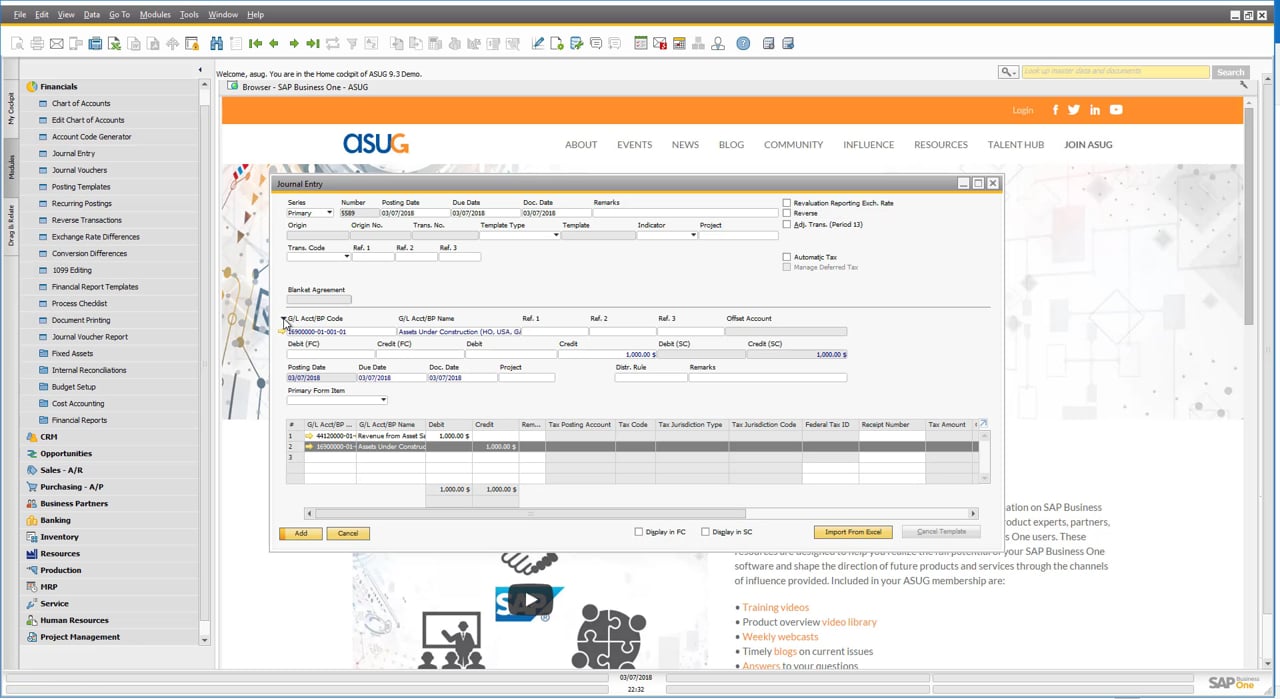
Task: Open Print Preview from the toolbar
Action: click(x=17, y=43)
